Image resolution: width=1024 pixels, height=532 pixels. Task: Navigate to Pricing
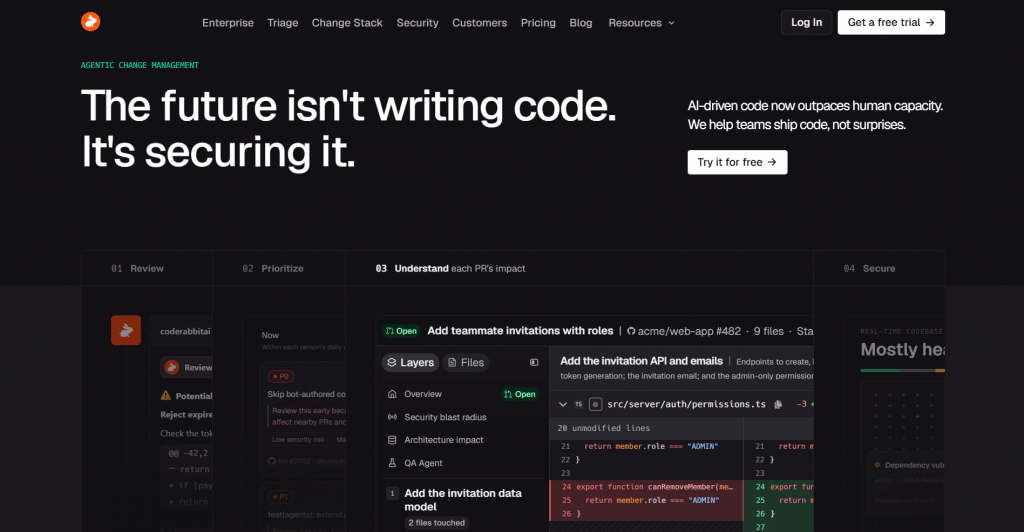pos(538,23)
